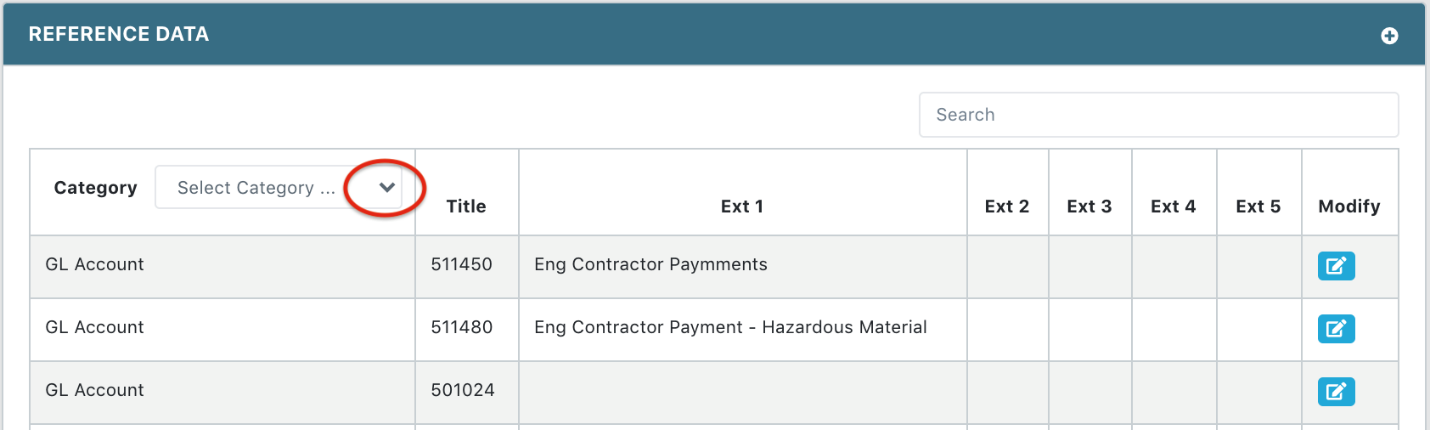This screenshot has height=430, width=1430.
Task: Edit the 511480 Hazardous Material row
Action: [1336, 329]
